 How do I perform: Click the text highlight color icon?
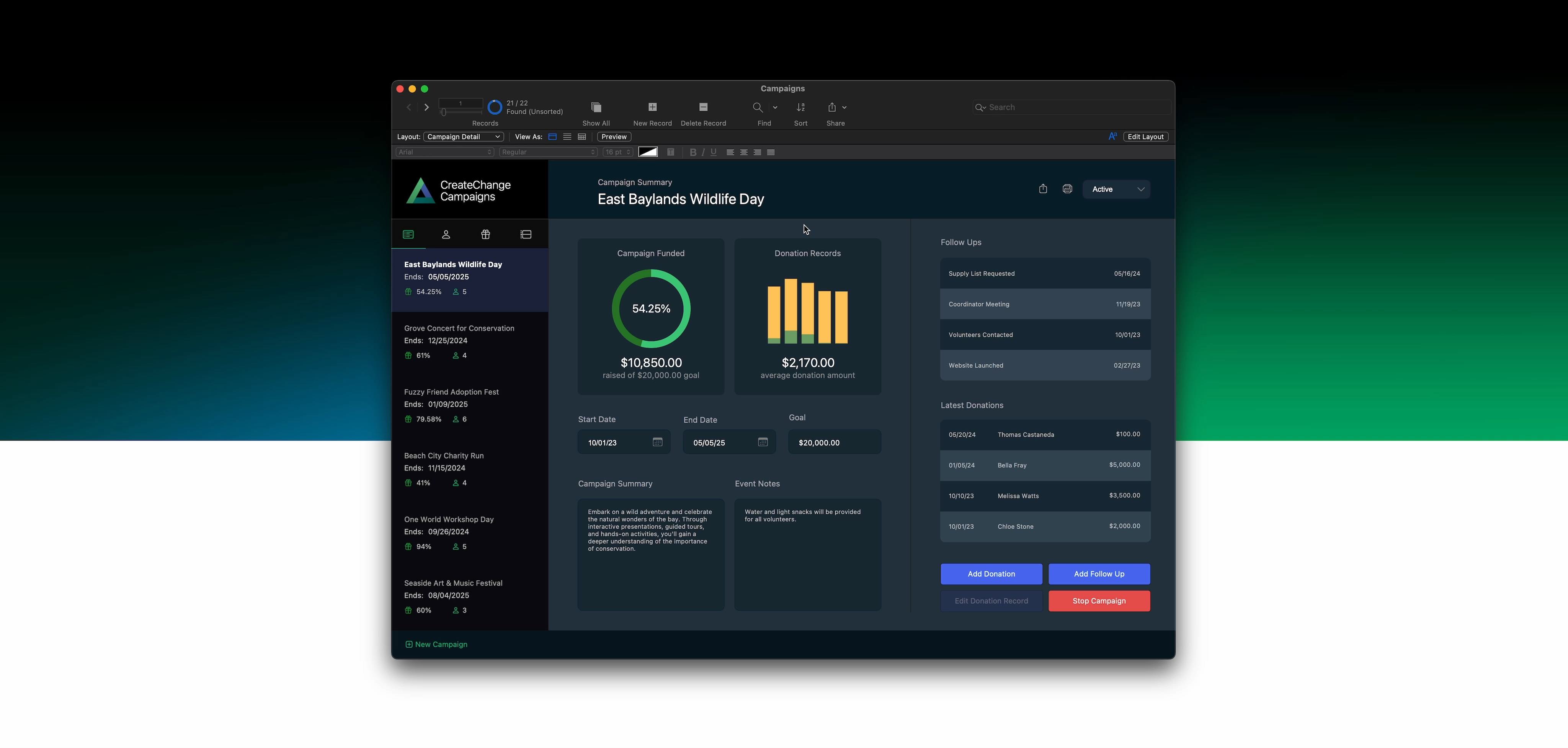tap(671, 152)
